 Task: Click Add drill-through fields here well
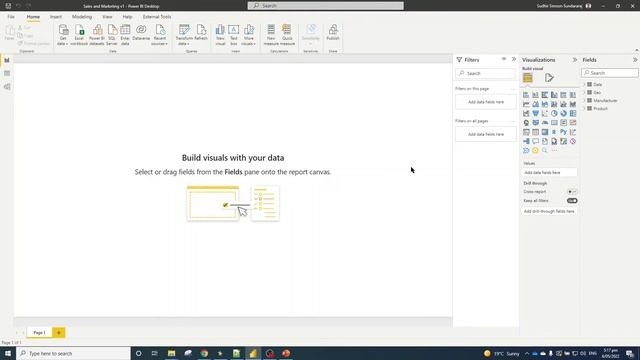point(550,211)
